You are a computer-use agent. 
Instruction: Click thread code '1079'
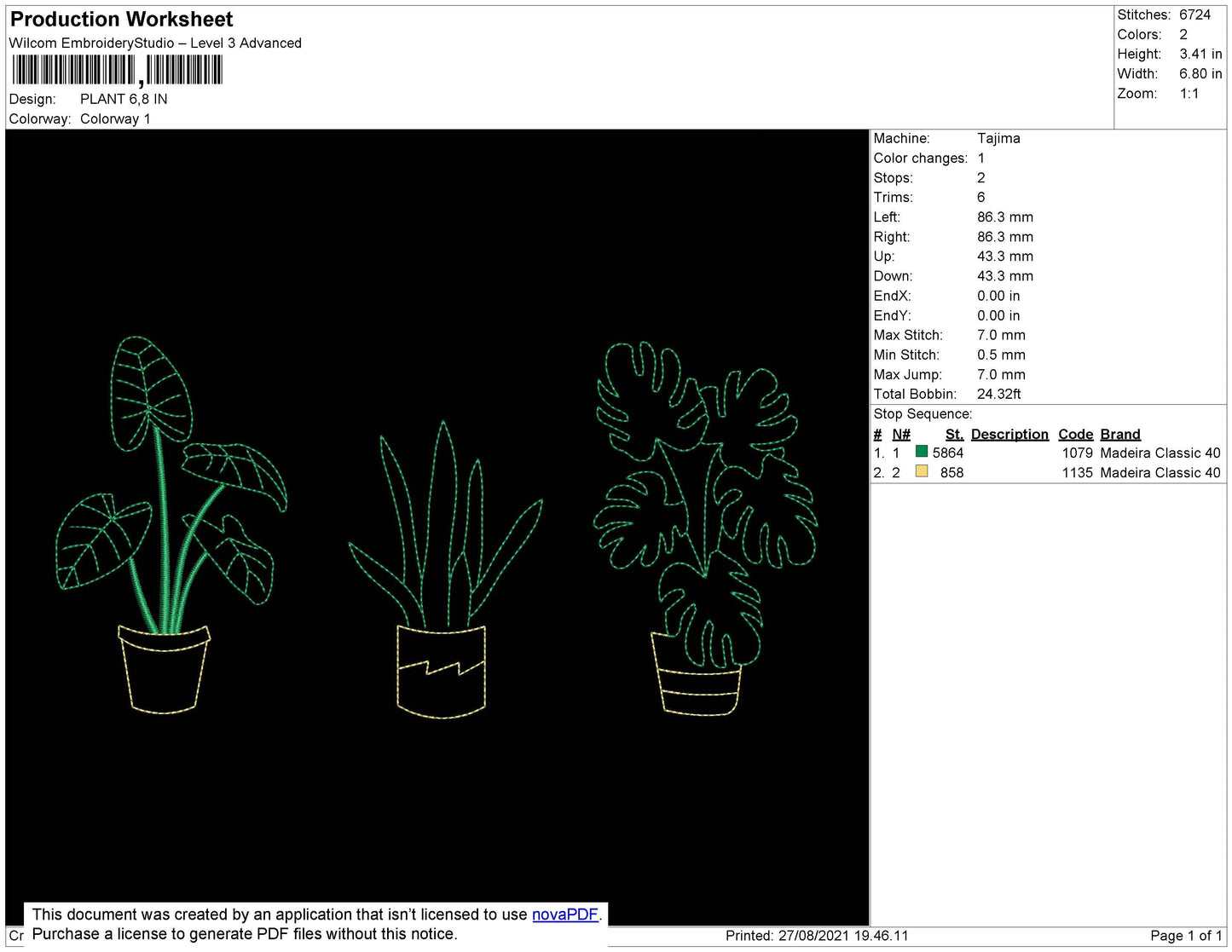coord(1077,453)
